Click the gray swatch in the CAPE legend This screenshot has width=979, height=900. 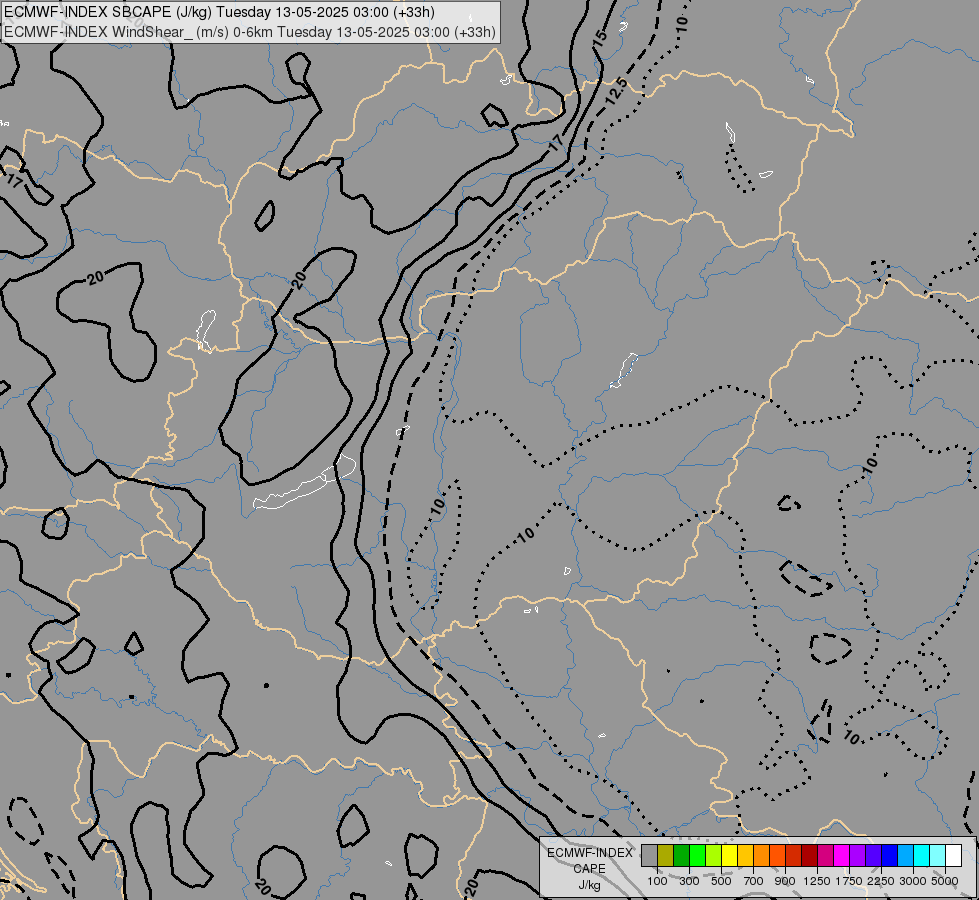(649, 855)
